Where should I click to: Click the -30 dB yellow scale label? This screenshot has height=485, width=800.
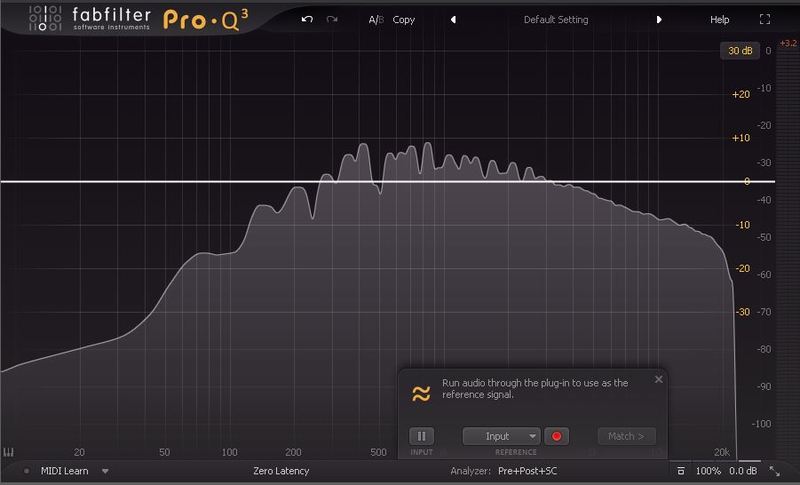(743, 312)
